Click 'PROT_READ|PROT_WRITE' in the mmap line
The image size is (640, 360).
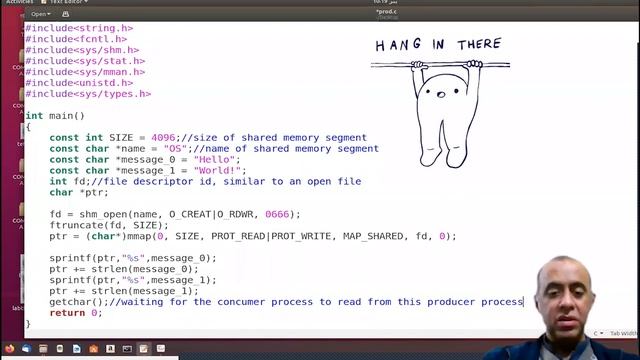(x=271, y=237)
